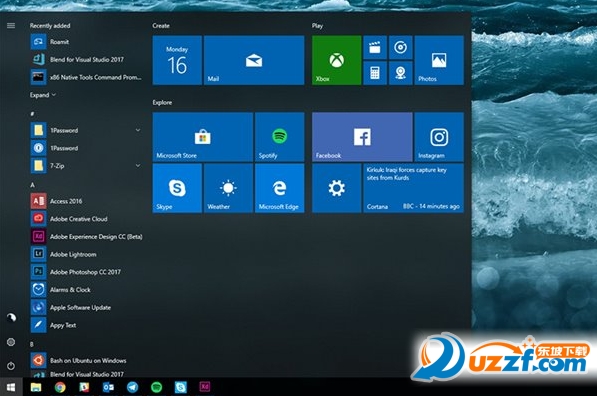The width and height of the screenshot is (597, 396).
Task: Click the letter B section header
Action: 32,344
